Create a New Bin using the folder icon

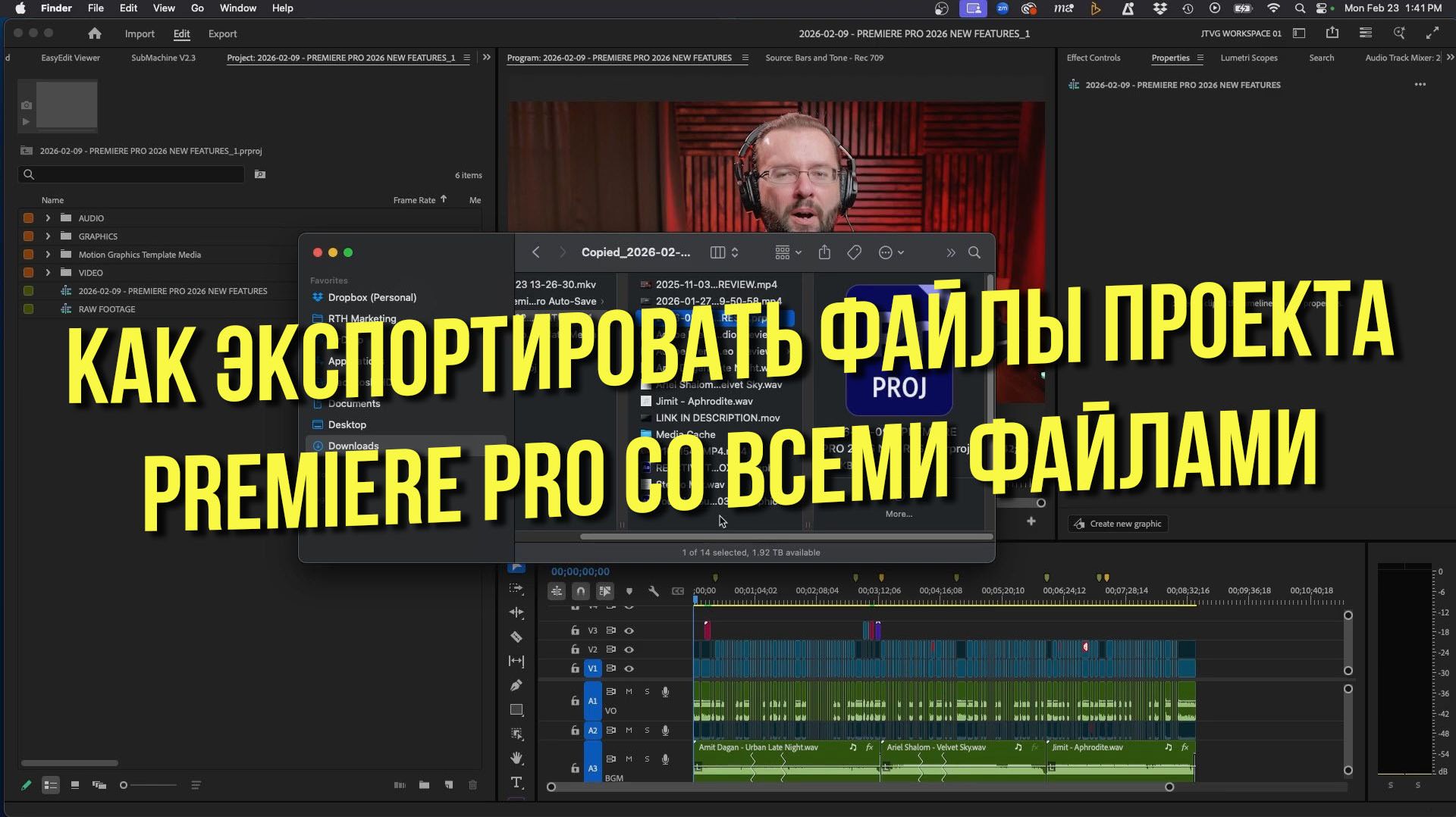425,785
